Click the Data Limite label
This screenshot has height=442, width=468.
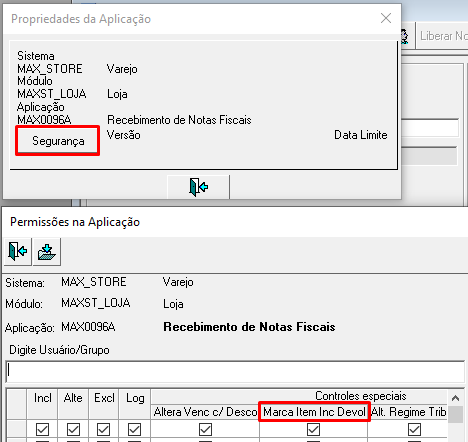(361, 135)
